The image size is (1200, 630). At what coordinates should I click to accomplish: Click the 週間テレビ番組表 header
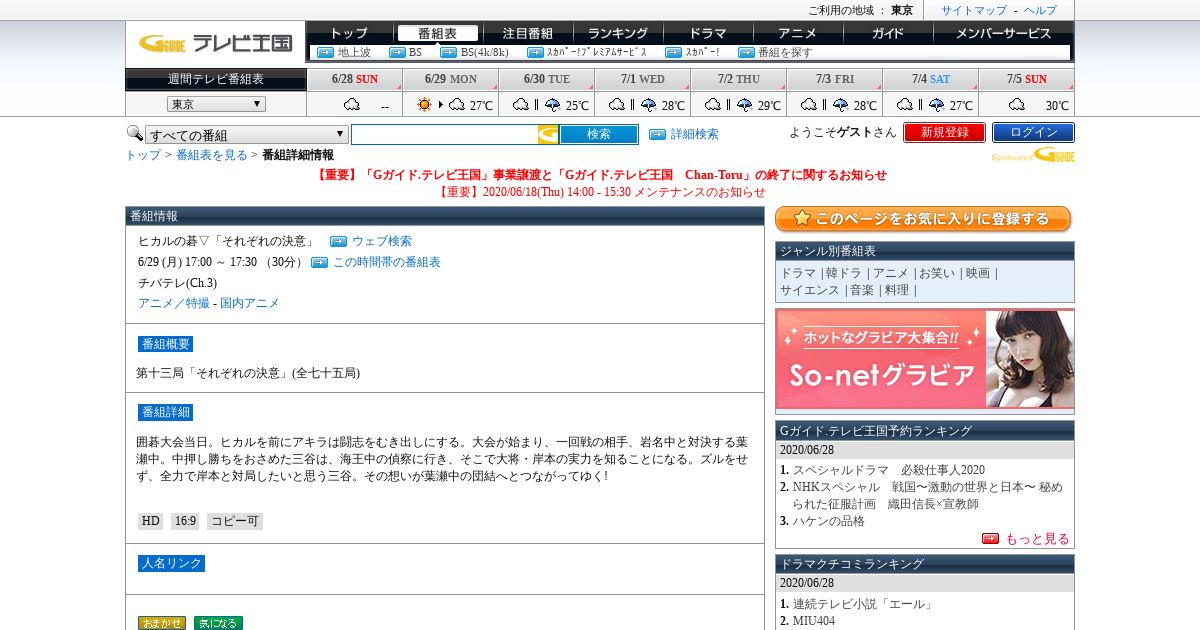[x=216, y=79]
